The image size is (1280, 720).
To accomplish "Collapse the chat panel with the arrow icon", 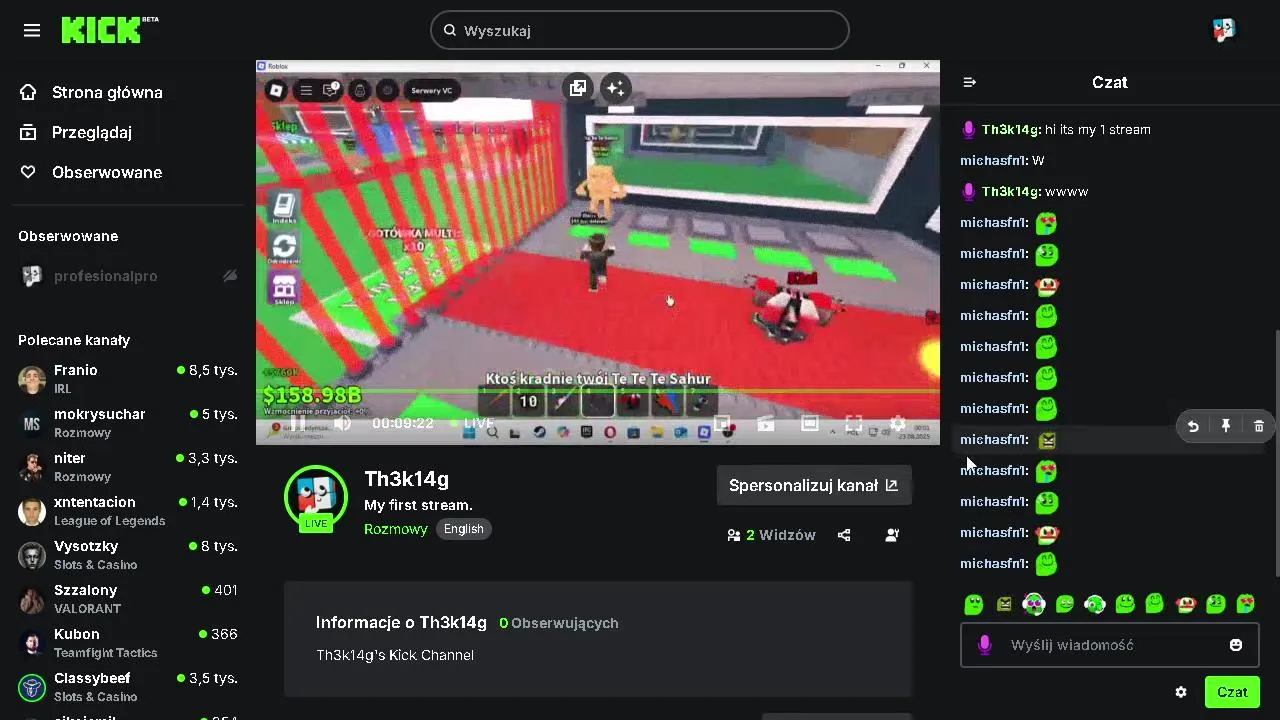I will [969, 82].
